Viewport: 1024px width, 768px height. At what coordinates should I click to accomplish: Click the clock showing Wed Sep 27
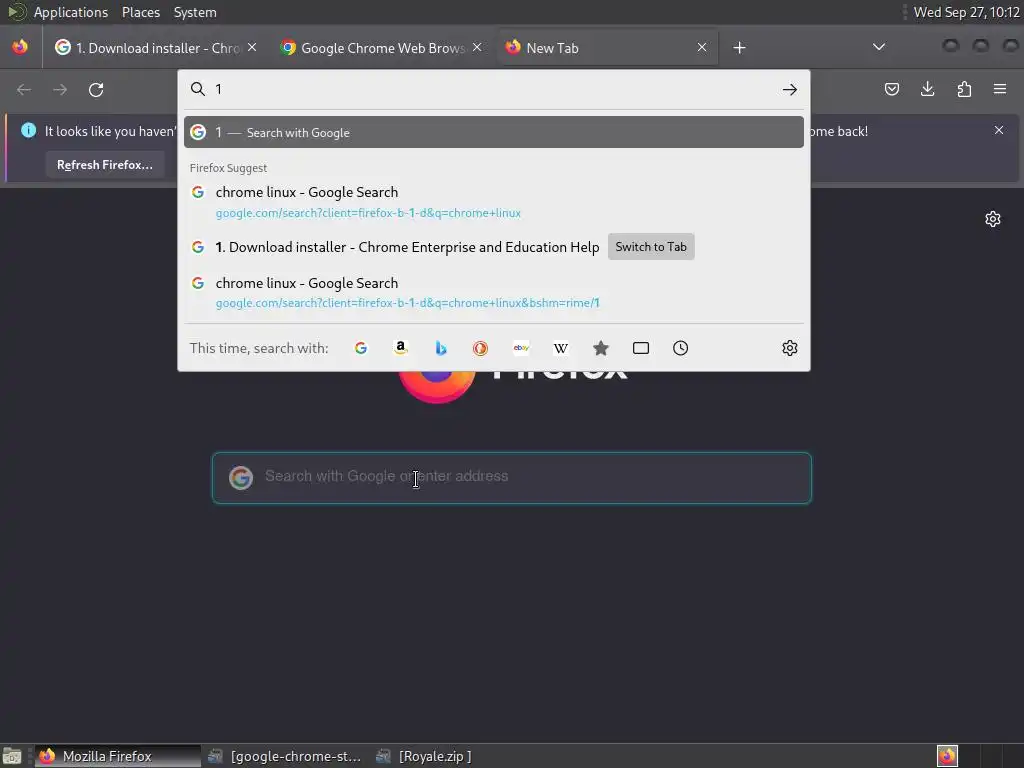coord(966,12)
